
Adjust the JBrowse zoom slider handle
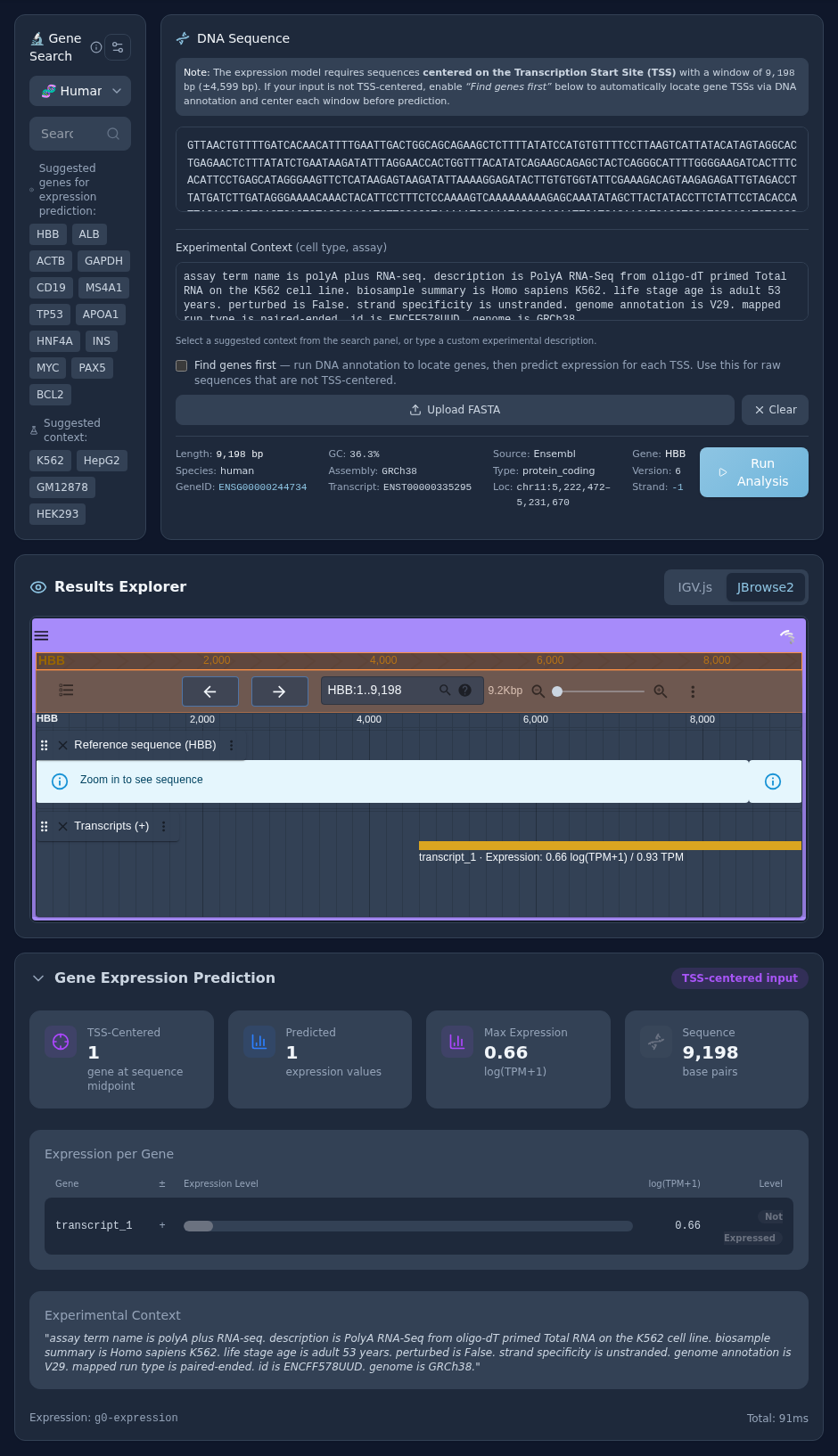557,691
